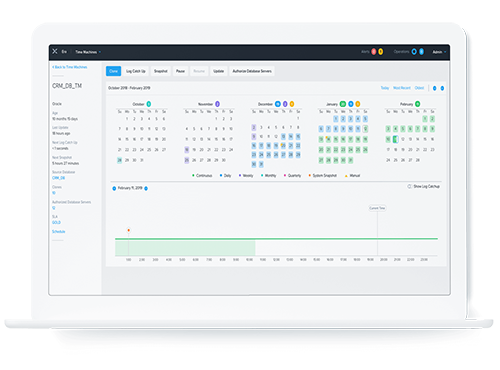
Task: Expand the Admin user dropdown
Action: point(439,52)
